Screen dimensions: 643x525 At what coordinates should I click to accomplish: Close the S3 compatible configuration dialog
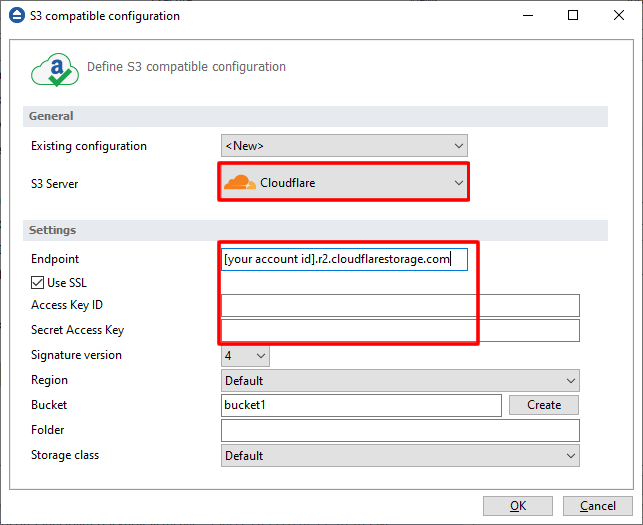point(617,16)
